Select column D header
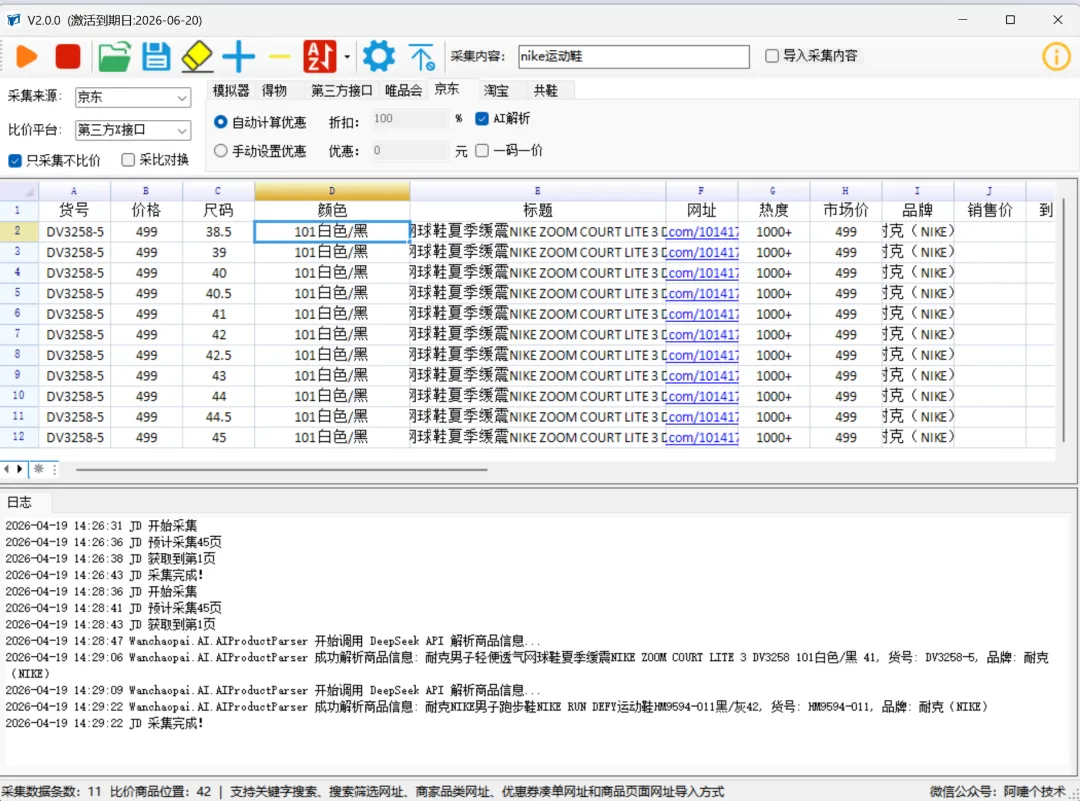 [x=332, y=191]
